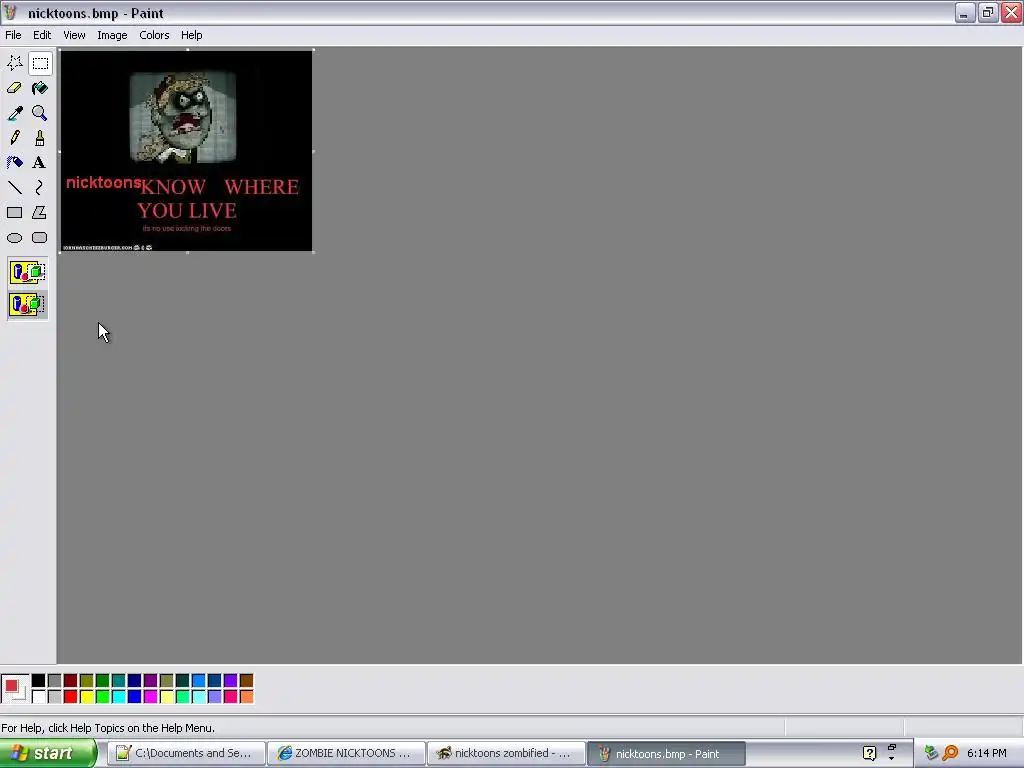Select the Polygon tool
The image size is (1024, 768).
[x=40, y=212]
